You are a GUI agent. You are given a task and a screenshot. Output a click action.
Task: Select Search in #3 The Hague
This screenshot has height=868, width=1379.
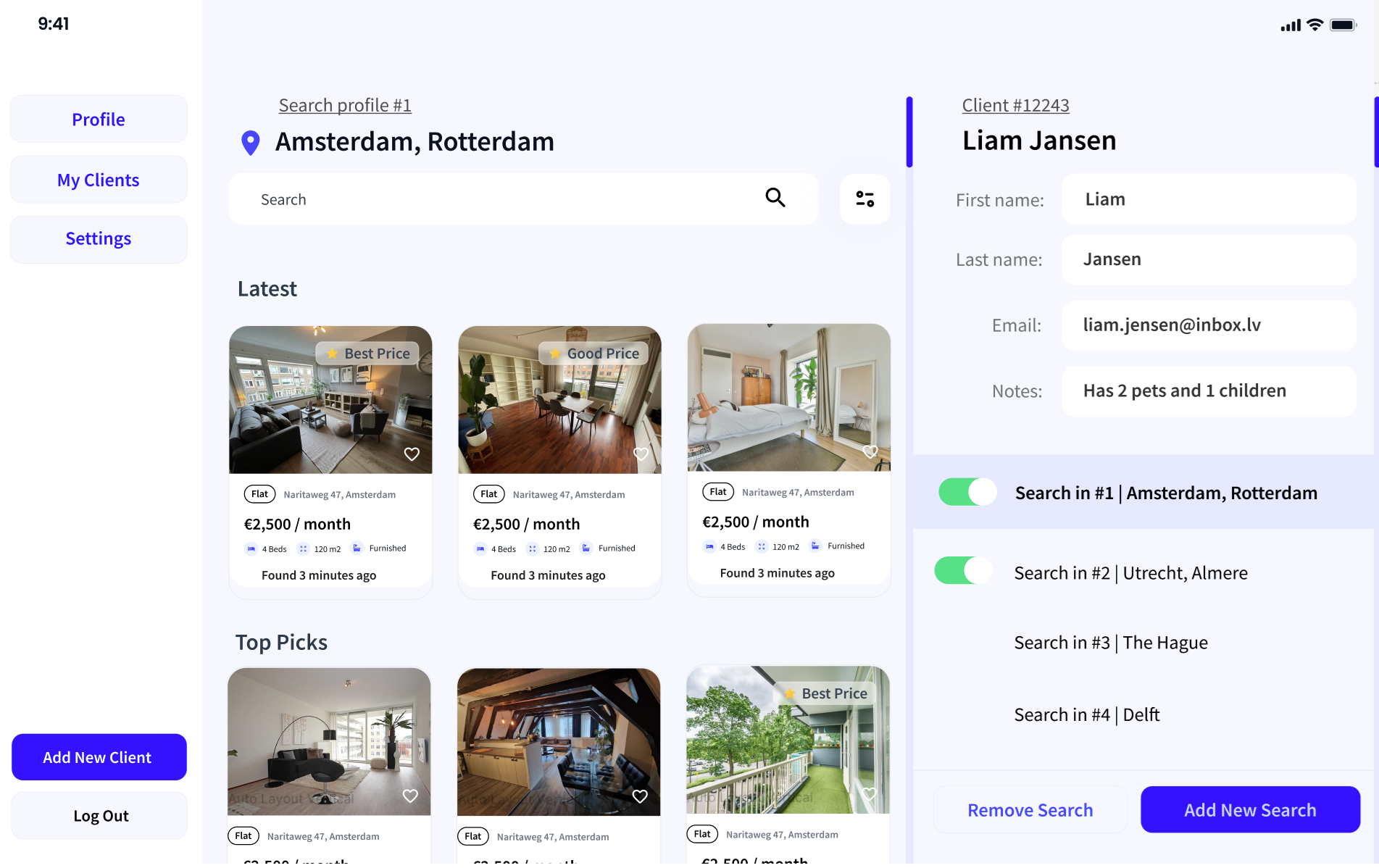[1110, 643]
